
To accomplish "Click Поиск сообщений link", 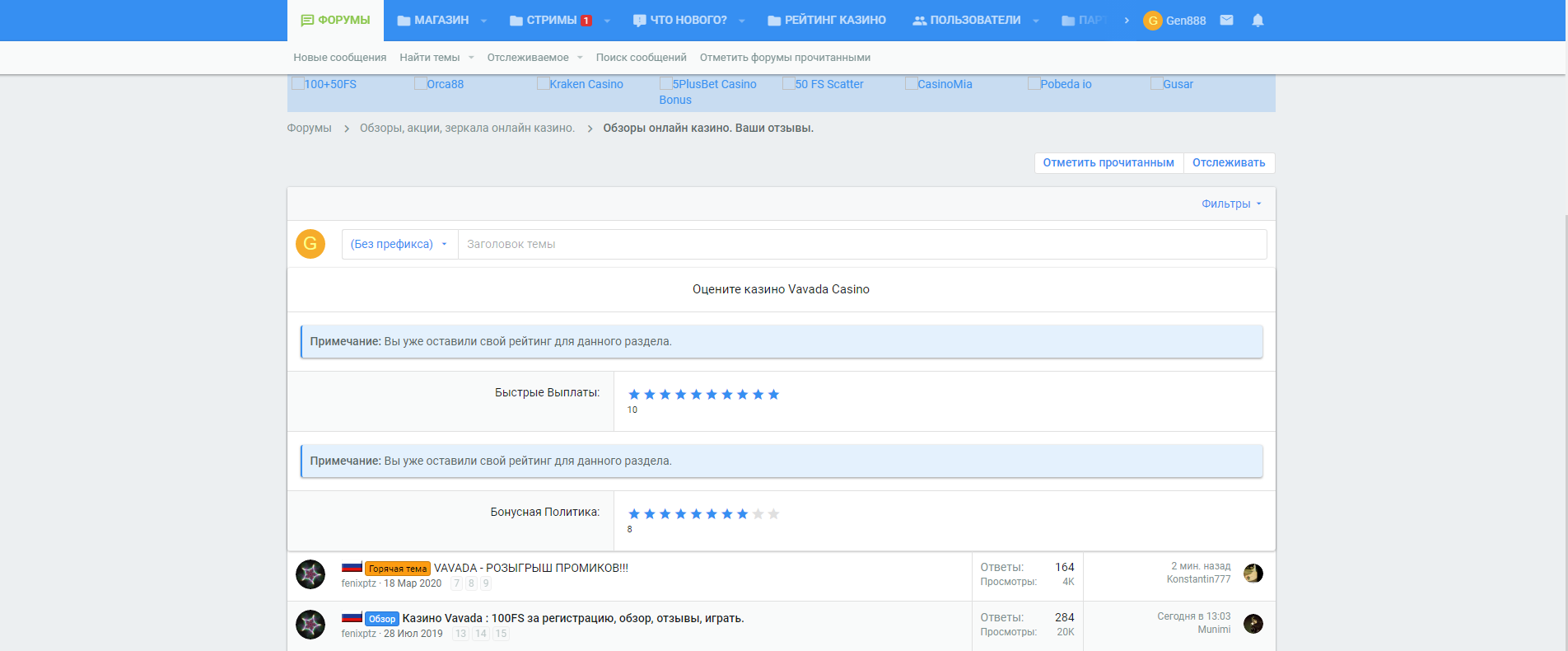I will (x=642, y=58).
